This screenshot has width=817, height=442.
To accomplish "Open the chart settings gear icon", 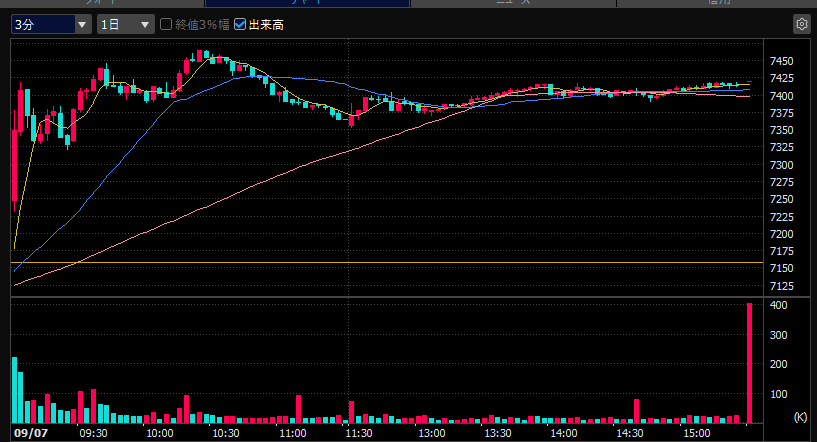I will pyautogui.click(x=801, y=24).
